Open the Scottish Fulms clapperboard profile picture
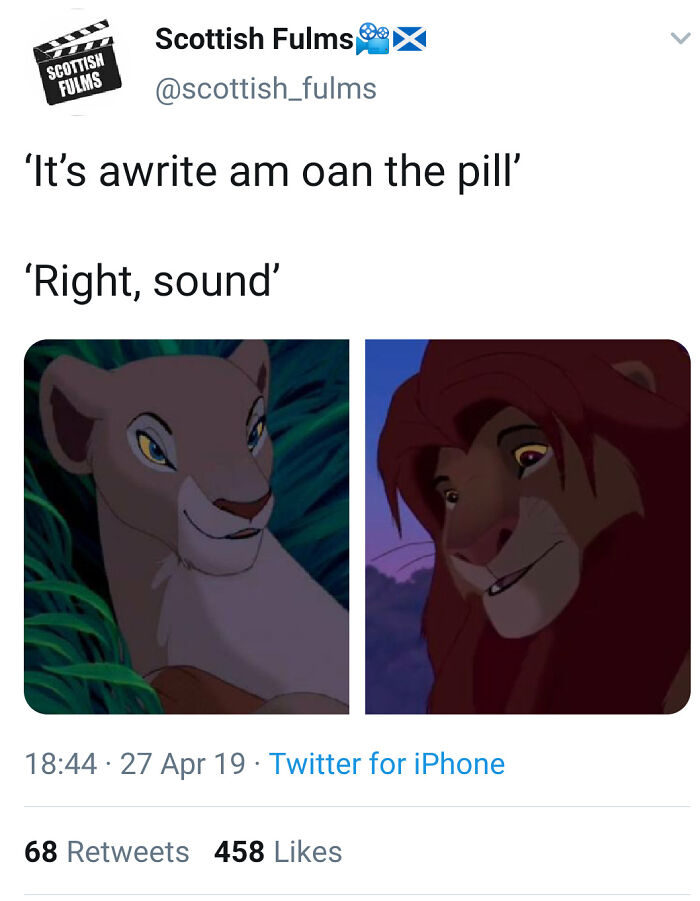700x901 pixels. pyautogui.click(x=77, y=63)
